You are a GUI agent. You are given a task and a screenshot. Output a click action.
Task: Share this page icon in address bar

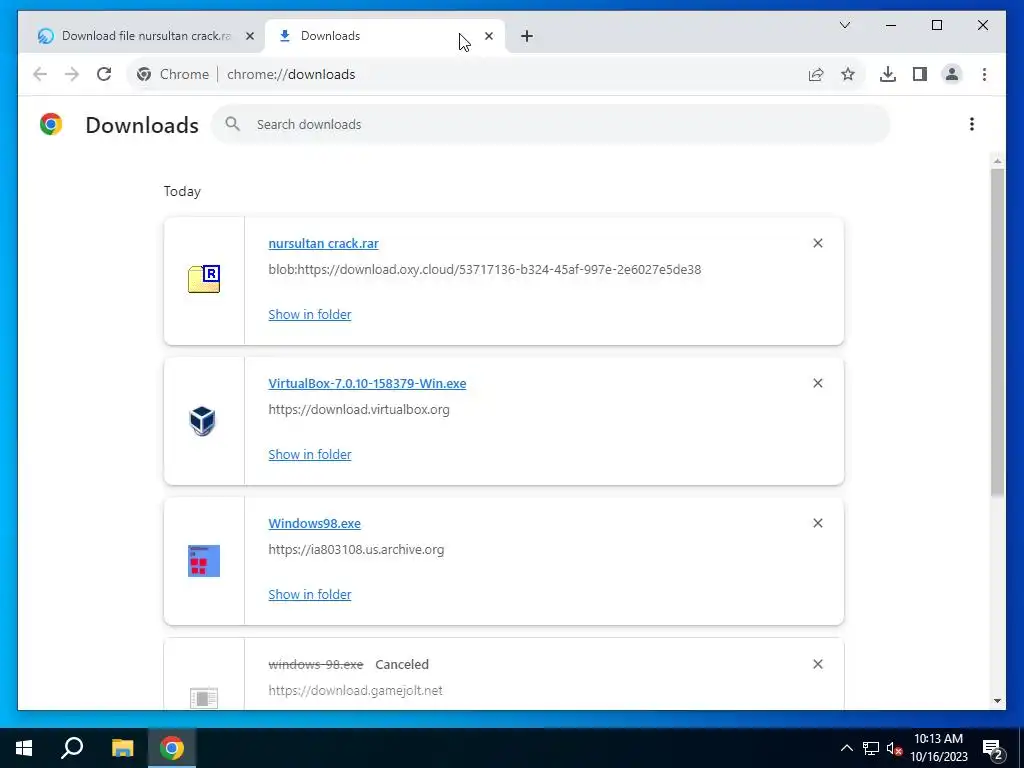(x=816, y=74)
